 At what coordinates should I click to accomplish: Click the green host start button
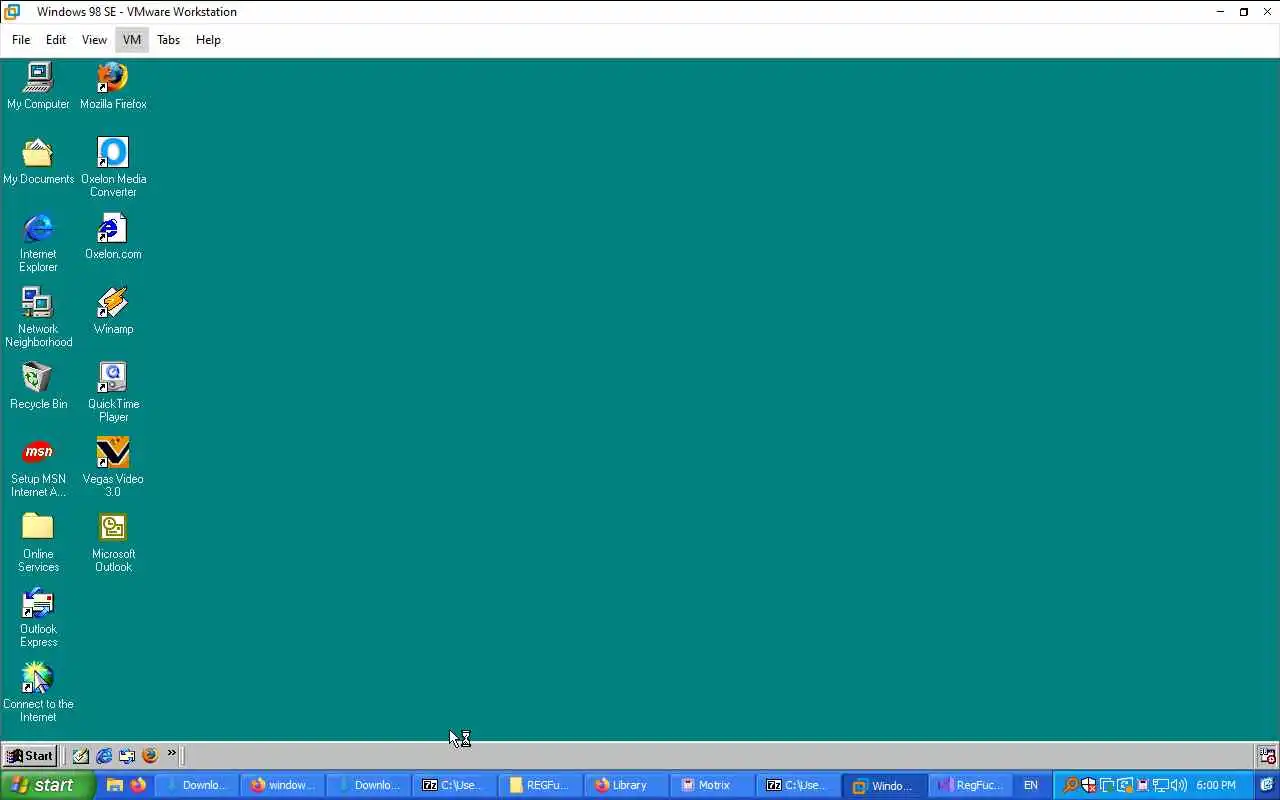[47, 785]
